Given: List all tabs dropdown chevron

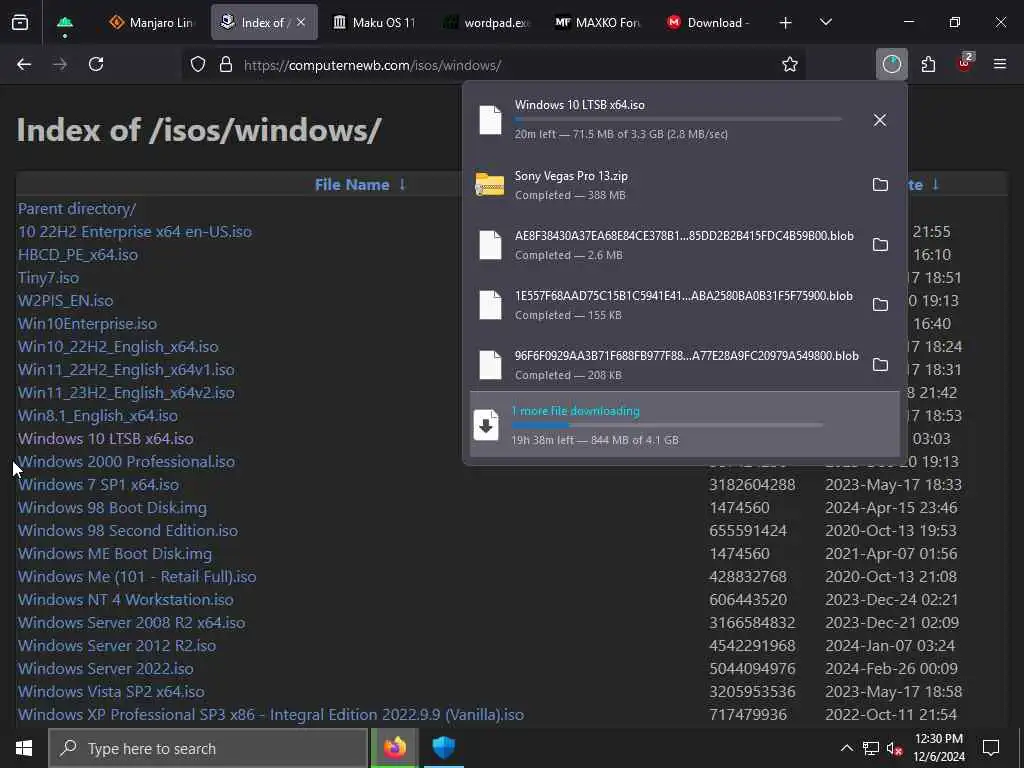Looking at the screenshot, I should pos(825,23).
